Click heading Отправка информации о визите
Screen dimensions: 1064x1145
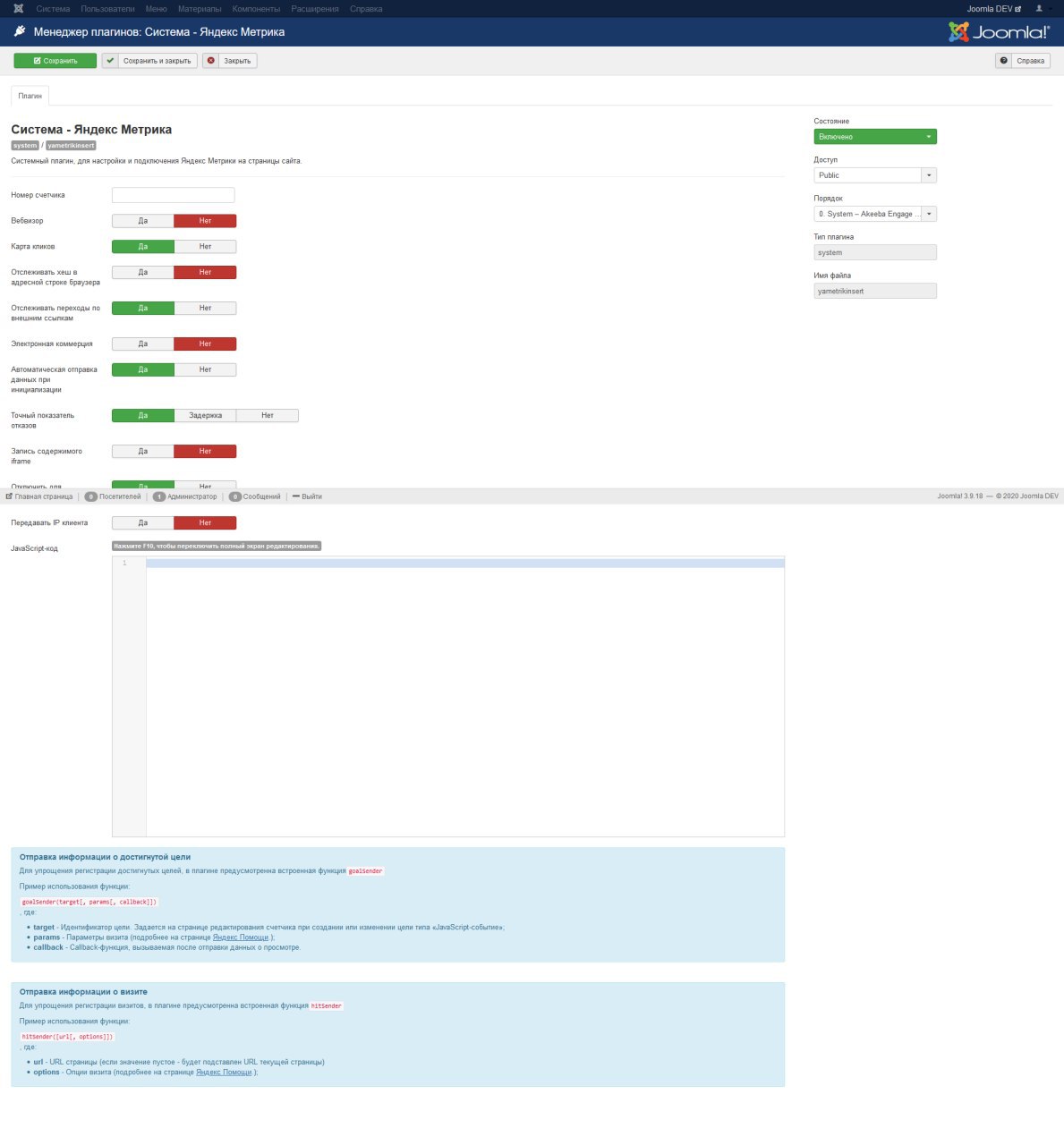click(x=83, y=992)
